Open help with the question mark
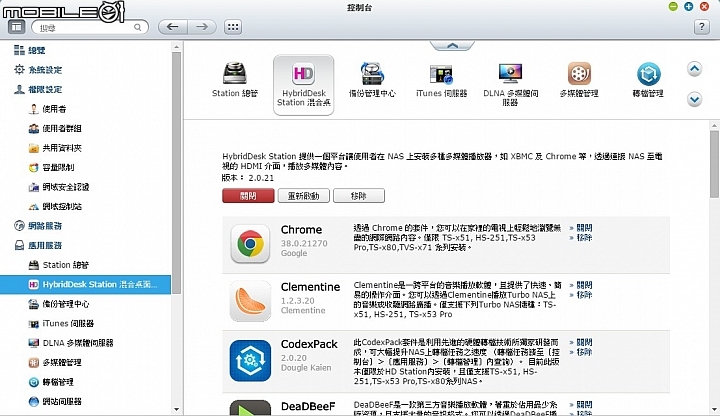The width and height of the screenshot is (720, 416). 701,27
